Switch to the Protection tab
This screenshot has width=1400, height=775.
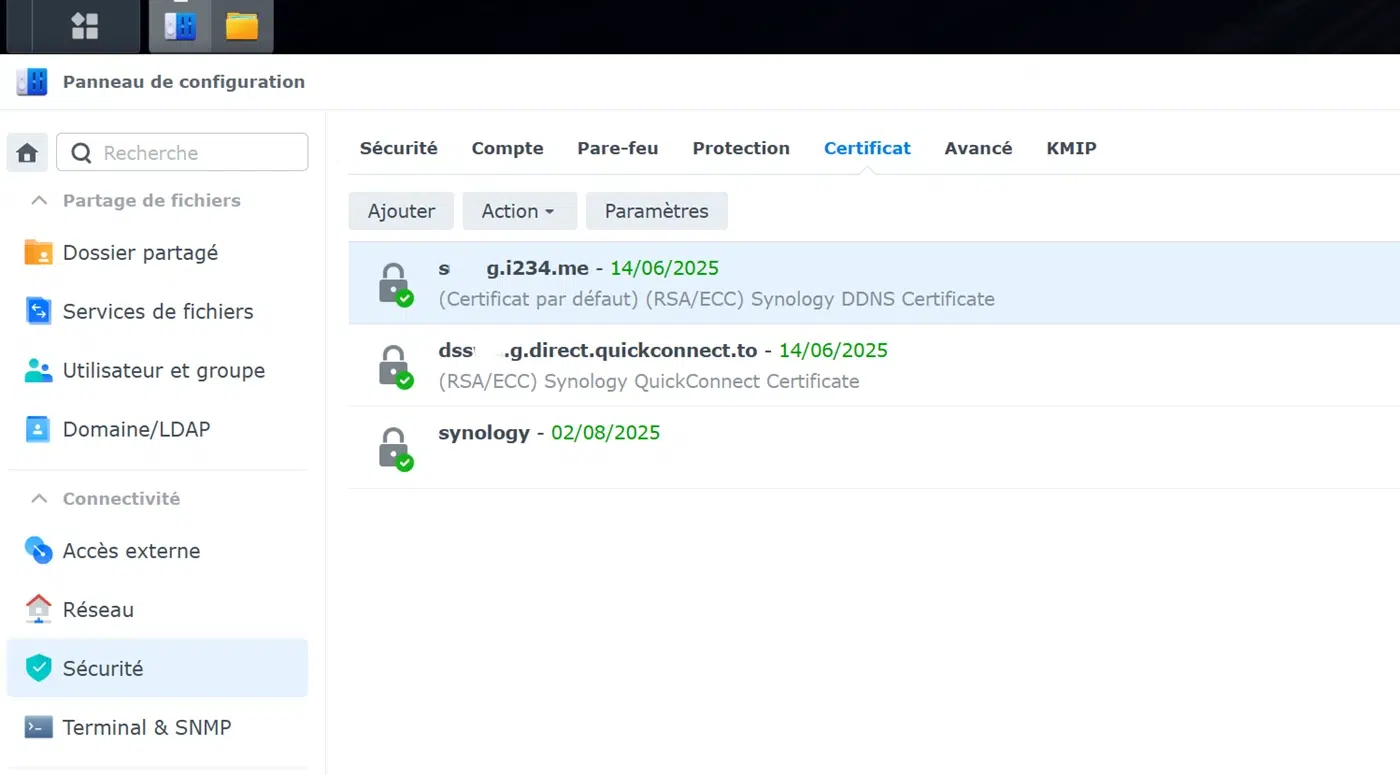(x=741, y=148)
